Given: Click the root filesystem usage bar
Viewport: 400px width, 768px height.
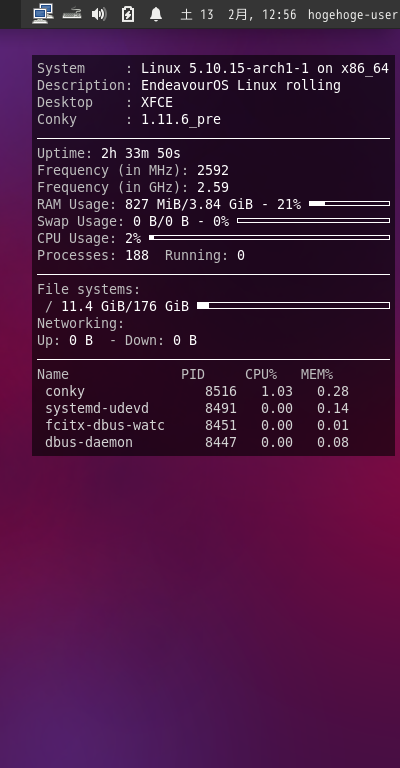Looking at the screenshot, I should (x=293, y=306).
